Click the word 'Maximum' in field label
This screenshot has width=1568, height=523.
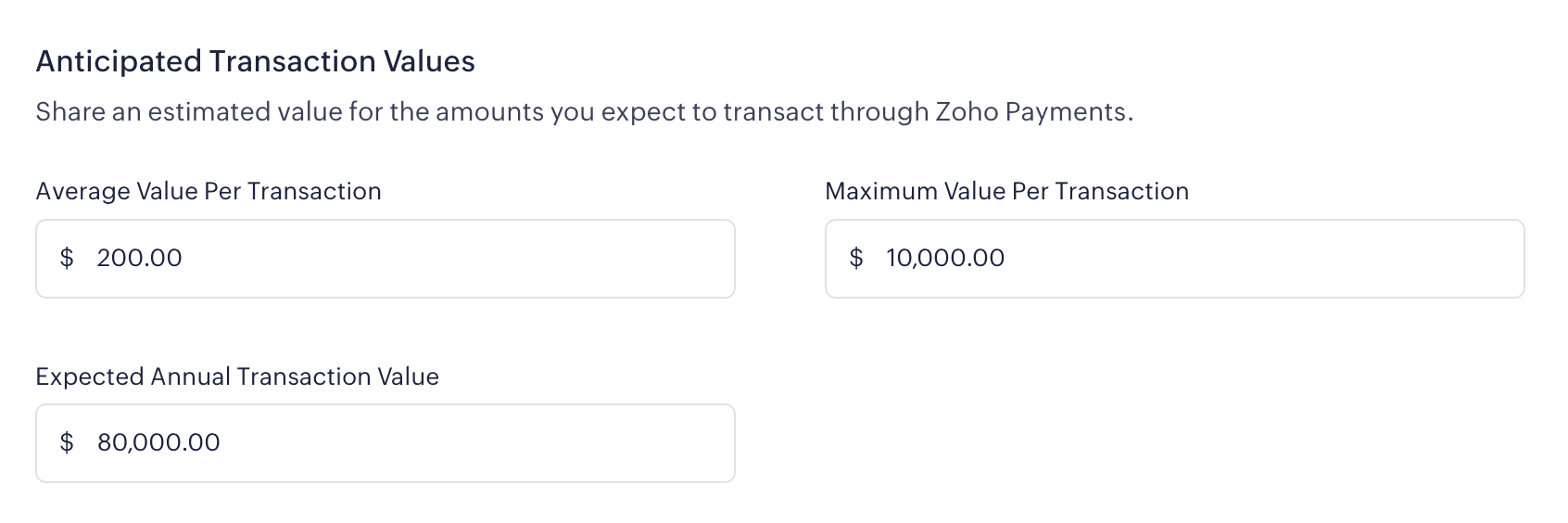tap(880, 191)
